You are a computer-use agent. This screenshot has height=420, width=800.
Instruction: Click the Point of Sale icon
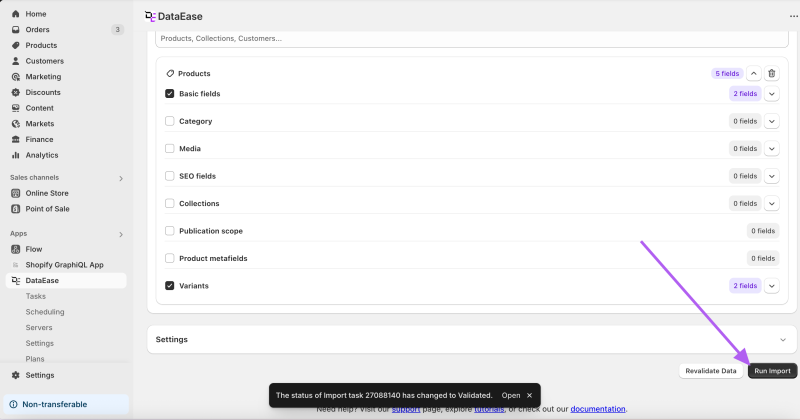click(16, 209)
